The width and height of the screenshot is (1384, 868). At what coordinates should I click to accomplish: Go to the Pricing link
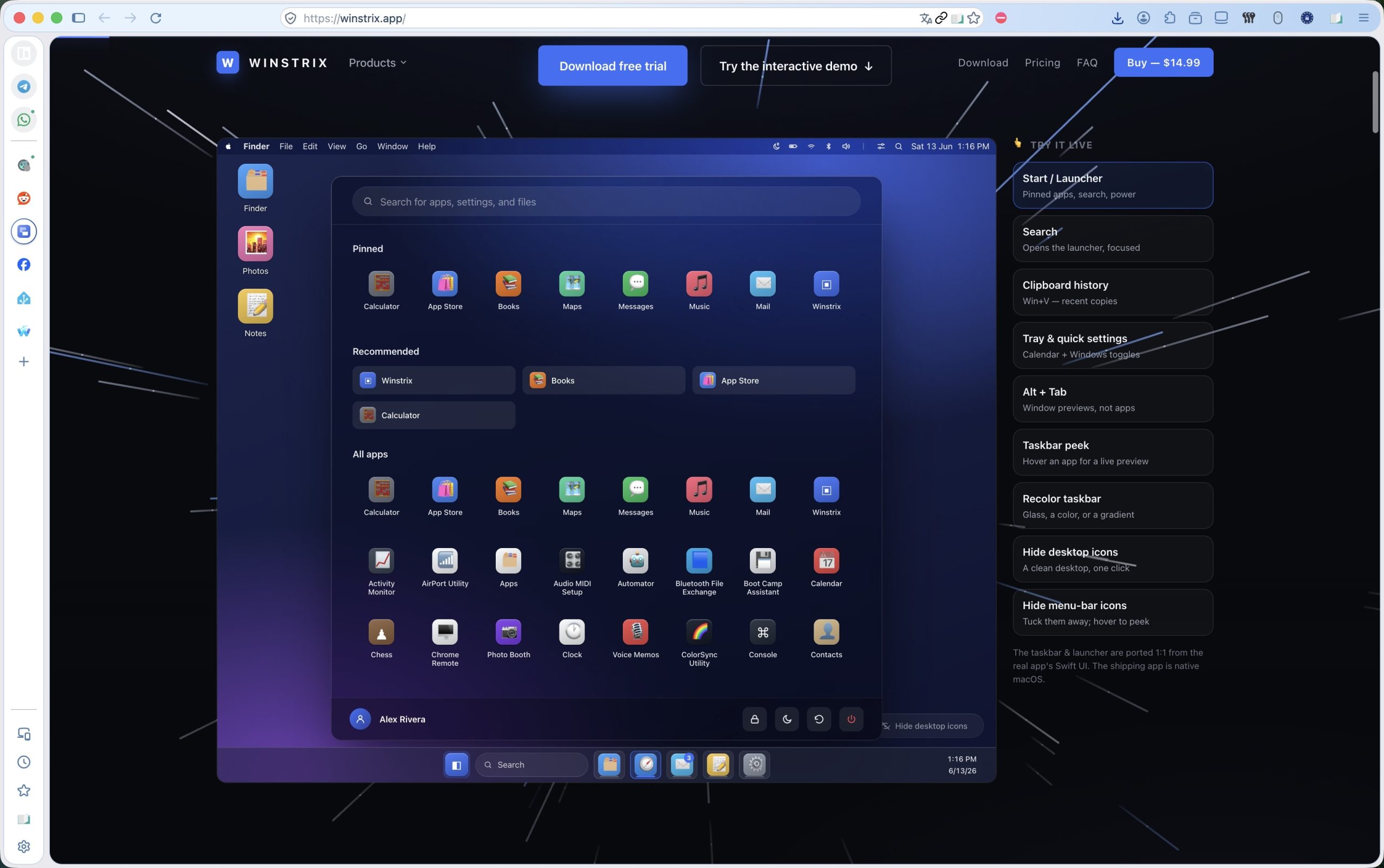[1042, 63]
